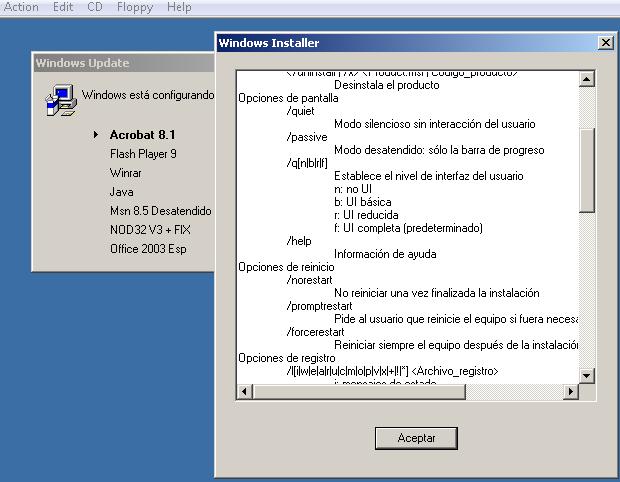Close the Windows Installer dialog
This screenshot has width=620, height=482.
[x=605, y=43]
